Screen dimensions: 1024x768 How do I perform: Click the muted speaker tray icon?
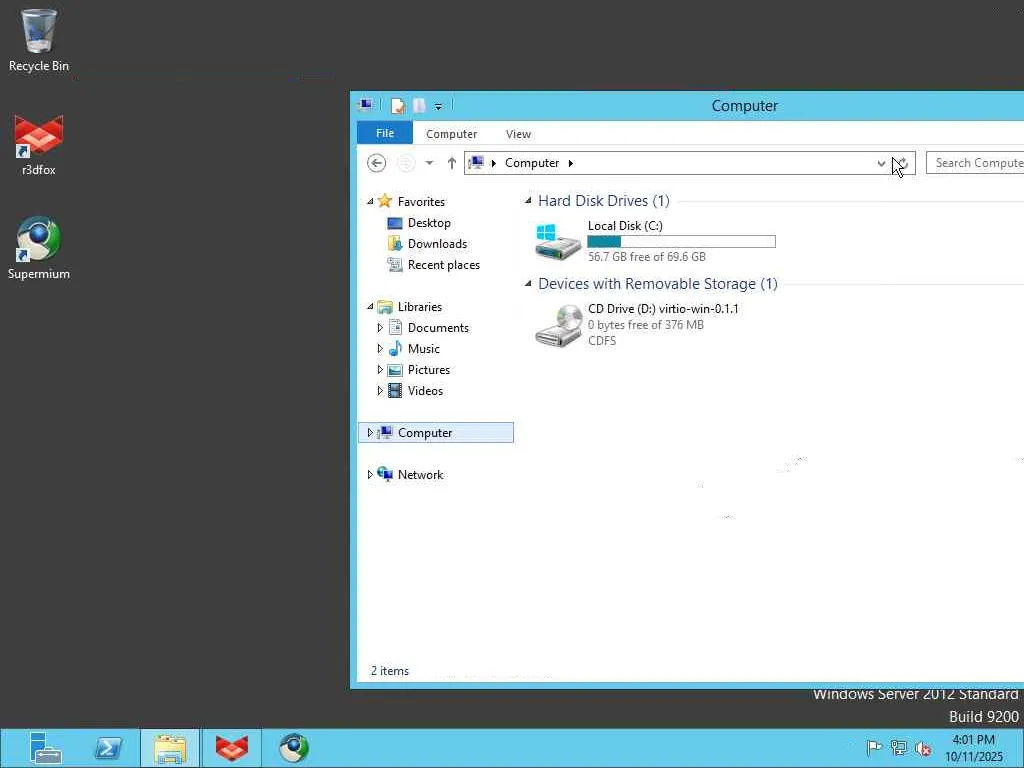click(923, 748)
